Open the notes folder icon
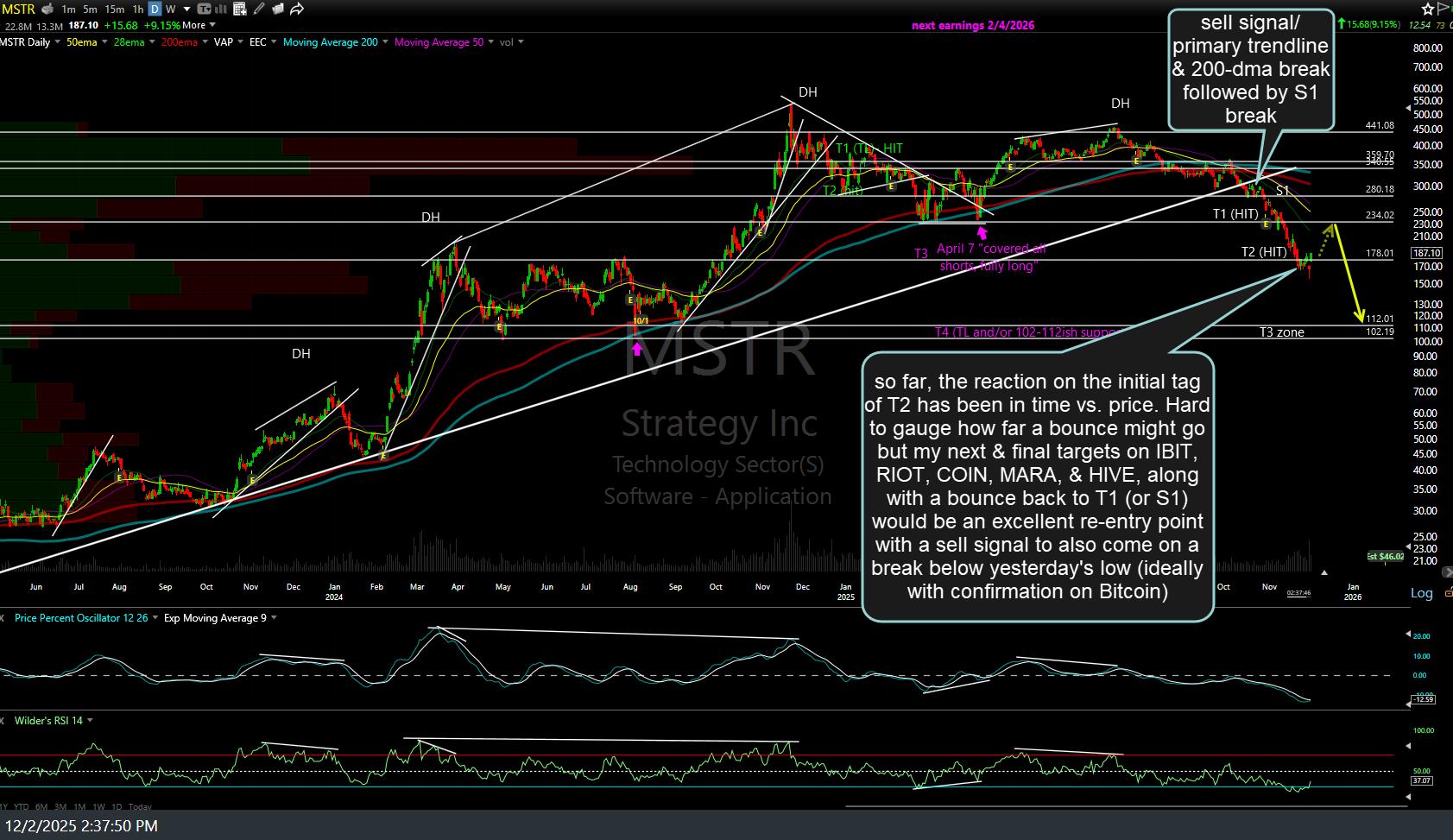This screenshot has height=840, width=1453. click(278, 9)
